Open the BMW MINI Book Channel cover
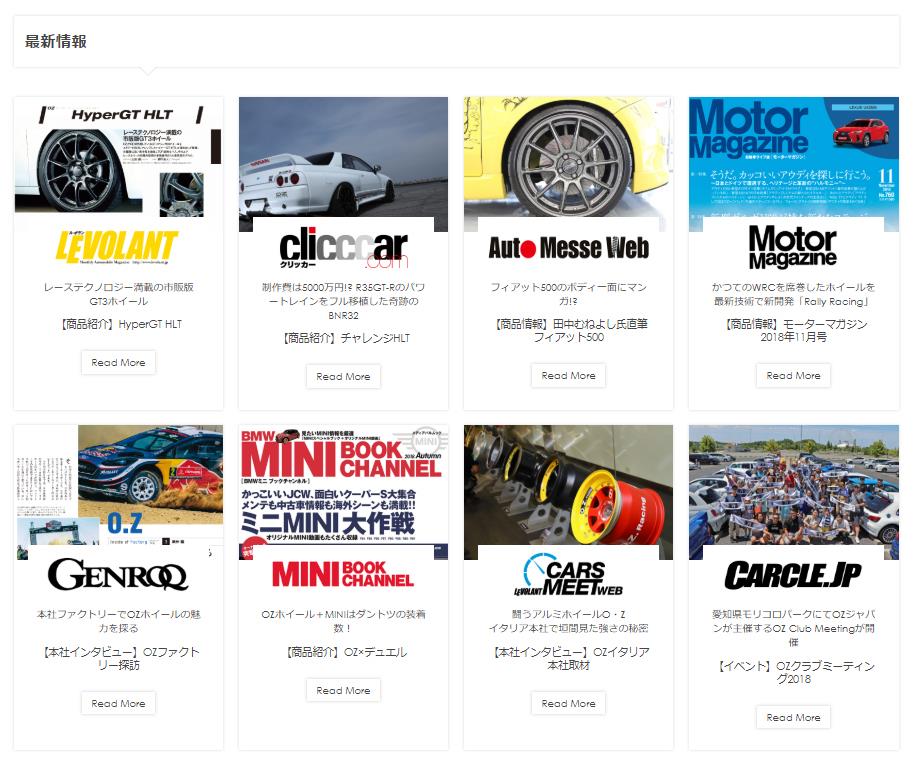The image size is (913, 759). (344, 485)
